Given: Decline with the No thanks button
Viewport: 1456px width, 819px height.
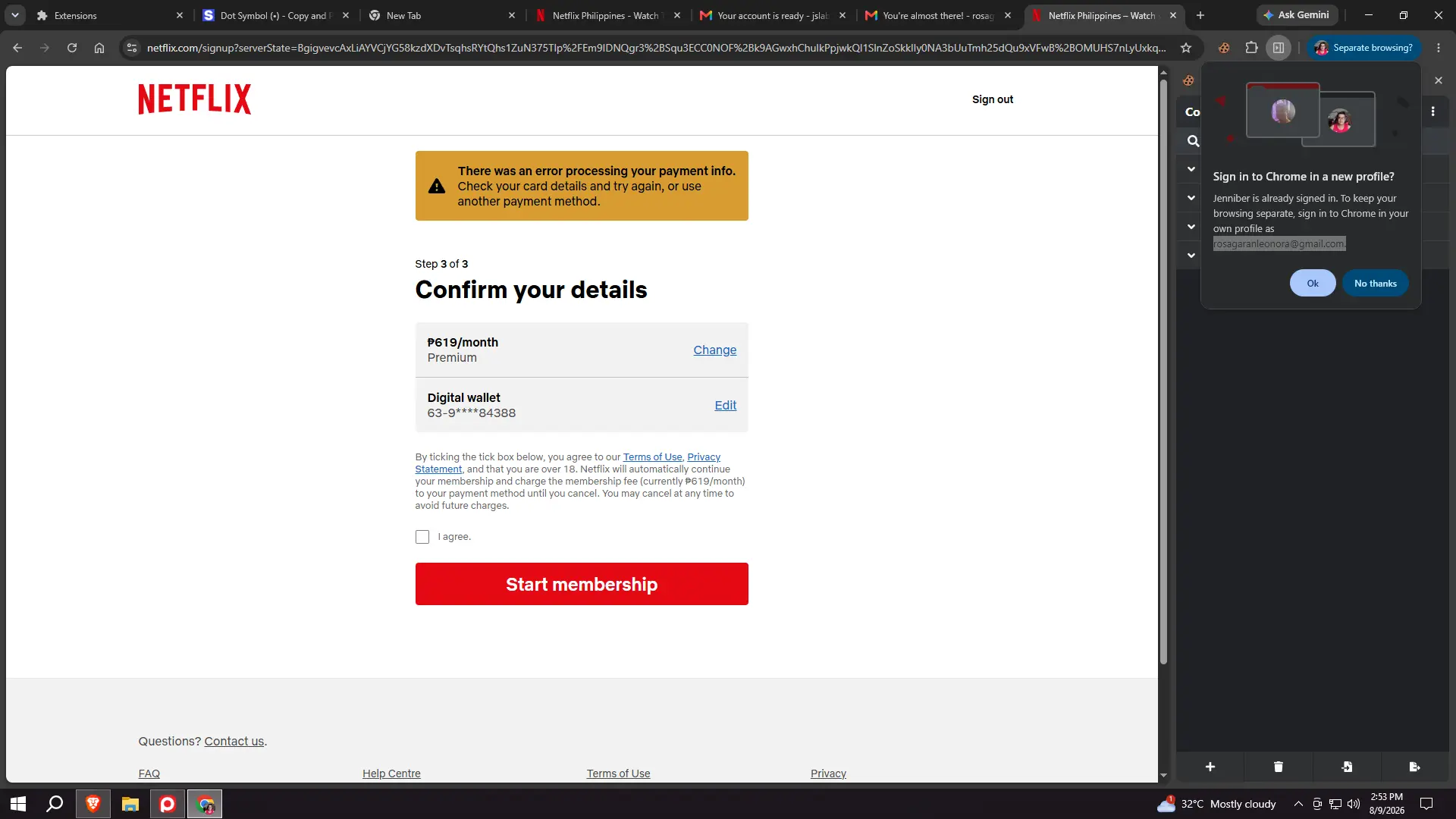Looking at the screenshot, I should coord(1376,284).
